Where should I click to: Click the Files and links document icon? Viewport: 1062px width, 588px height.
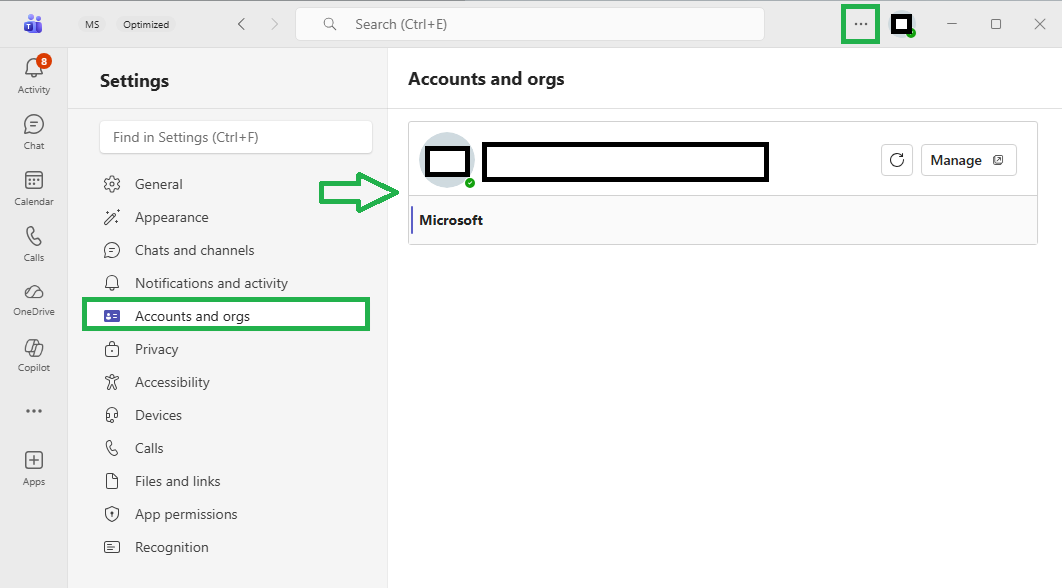coord(112,482)
